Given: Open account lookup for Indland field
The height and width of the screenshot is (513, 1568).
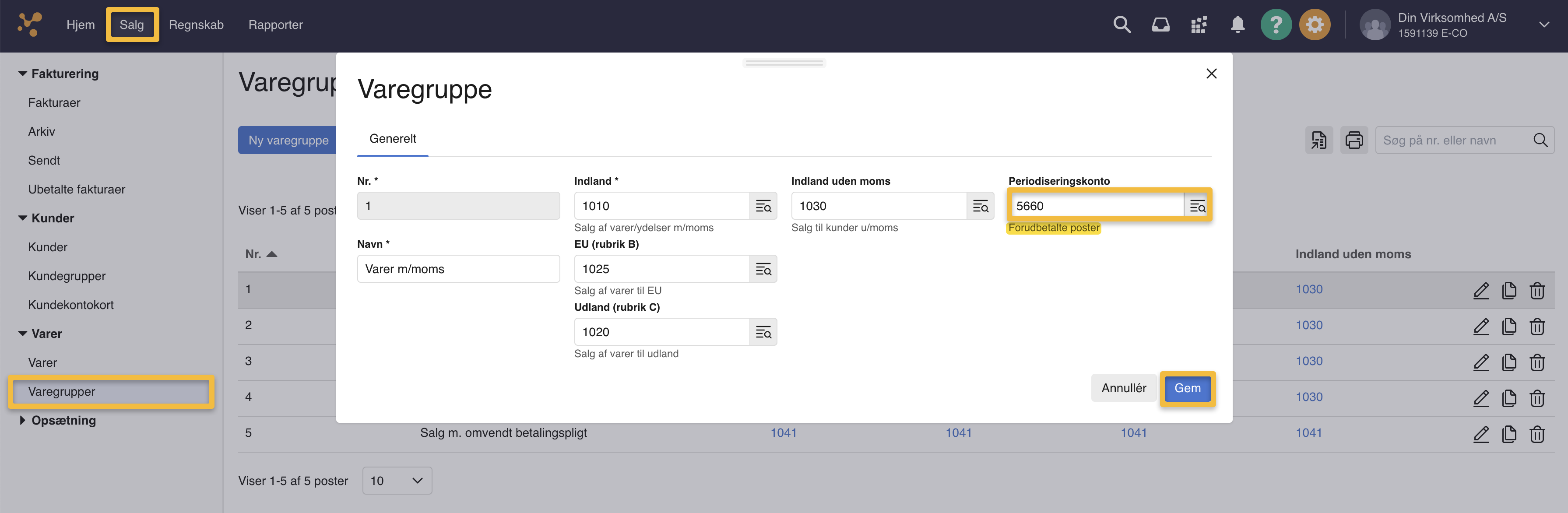Looking at the screenshot, I should [763, 206].
